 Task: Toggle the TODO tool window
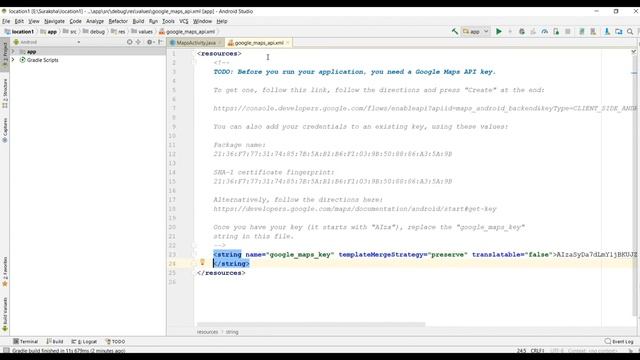coord(116,341)
